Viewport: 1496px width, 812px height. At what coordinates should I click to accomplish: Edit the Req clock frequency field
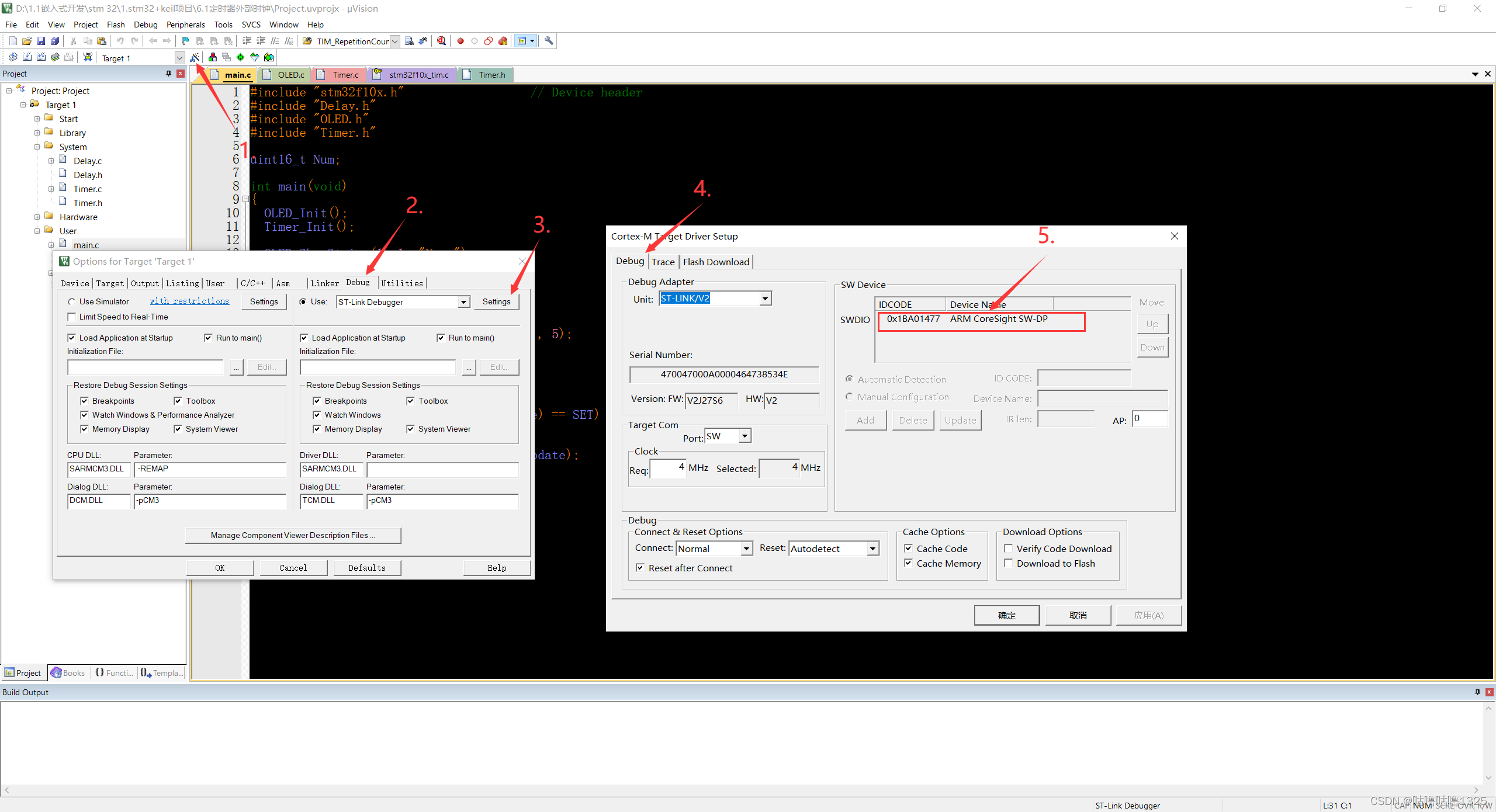pyautogui.click(x=668, y=469)
